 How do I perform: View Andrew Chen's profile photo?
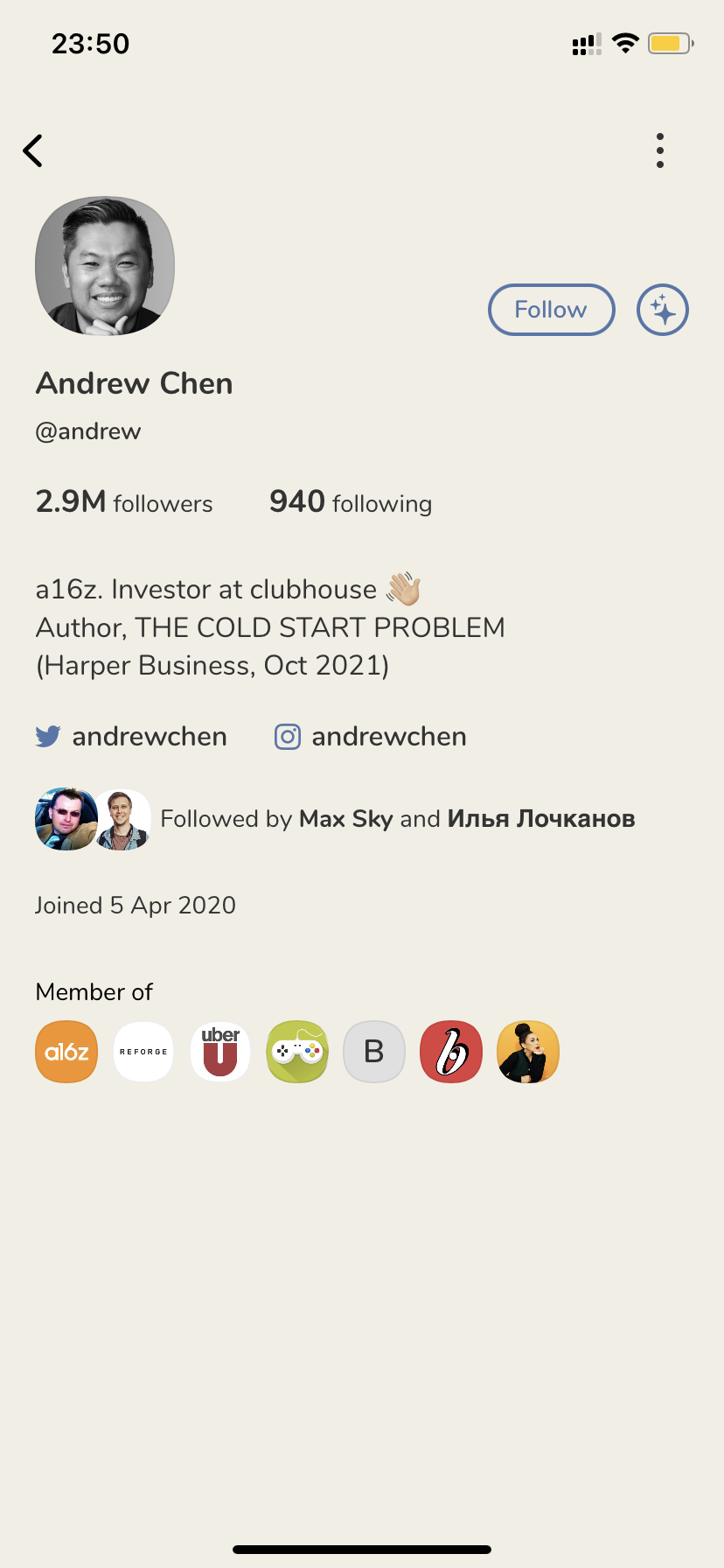pos(105,266)
